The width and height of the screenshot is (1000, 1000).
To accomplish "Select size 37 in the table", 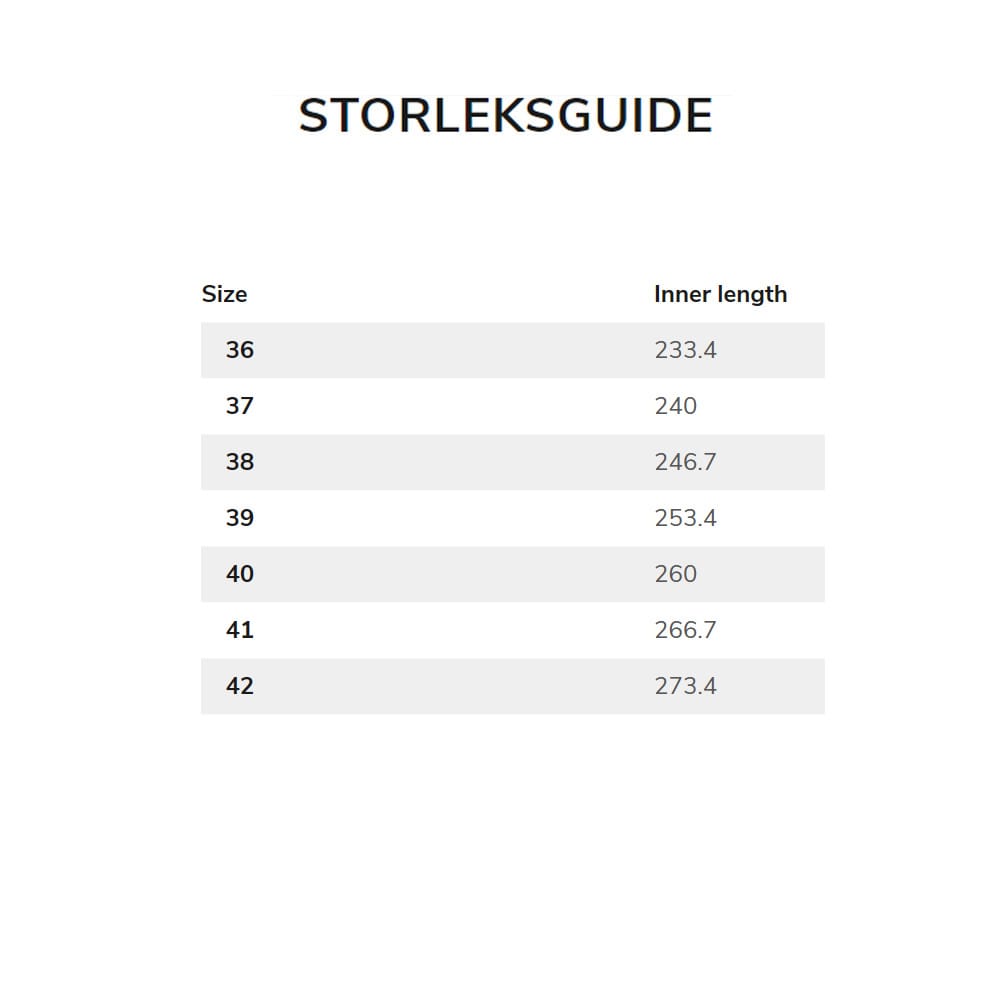I will click(240, 406).
